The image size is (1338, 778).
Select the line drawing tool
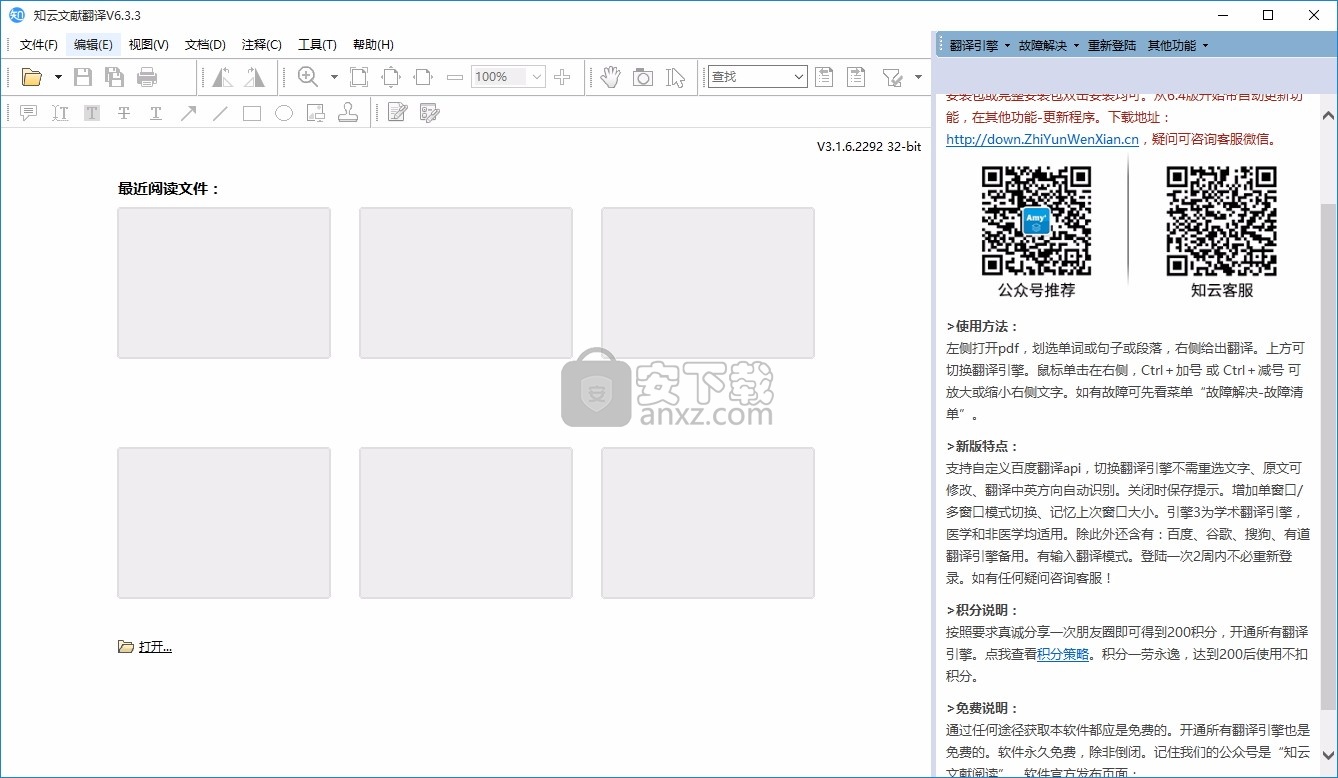coord(220,113)
